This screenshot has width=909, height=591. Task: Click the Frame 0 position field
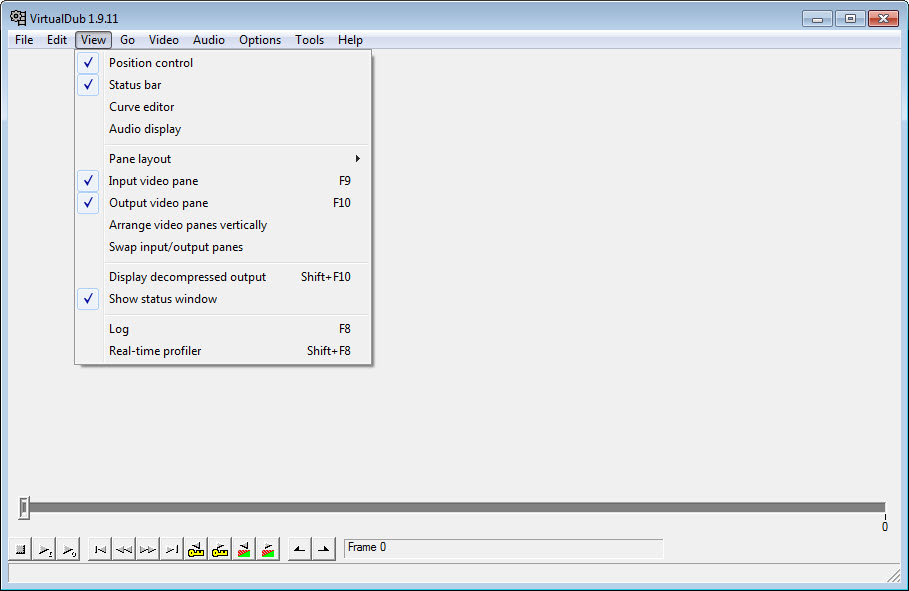[x=503, y=548]
